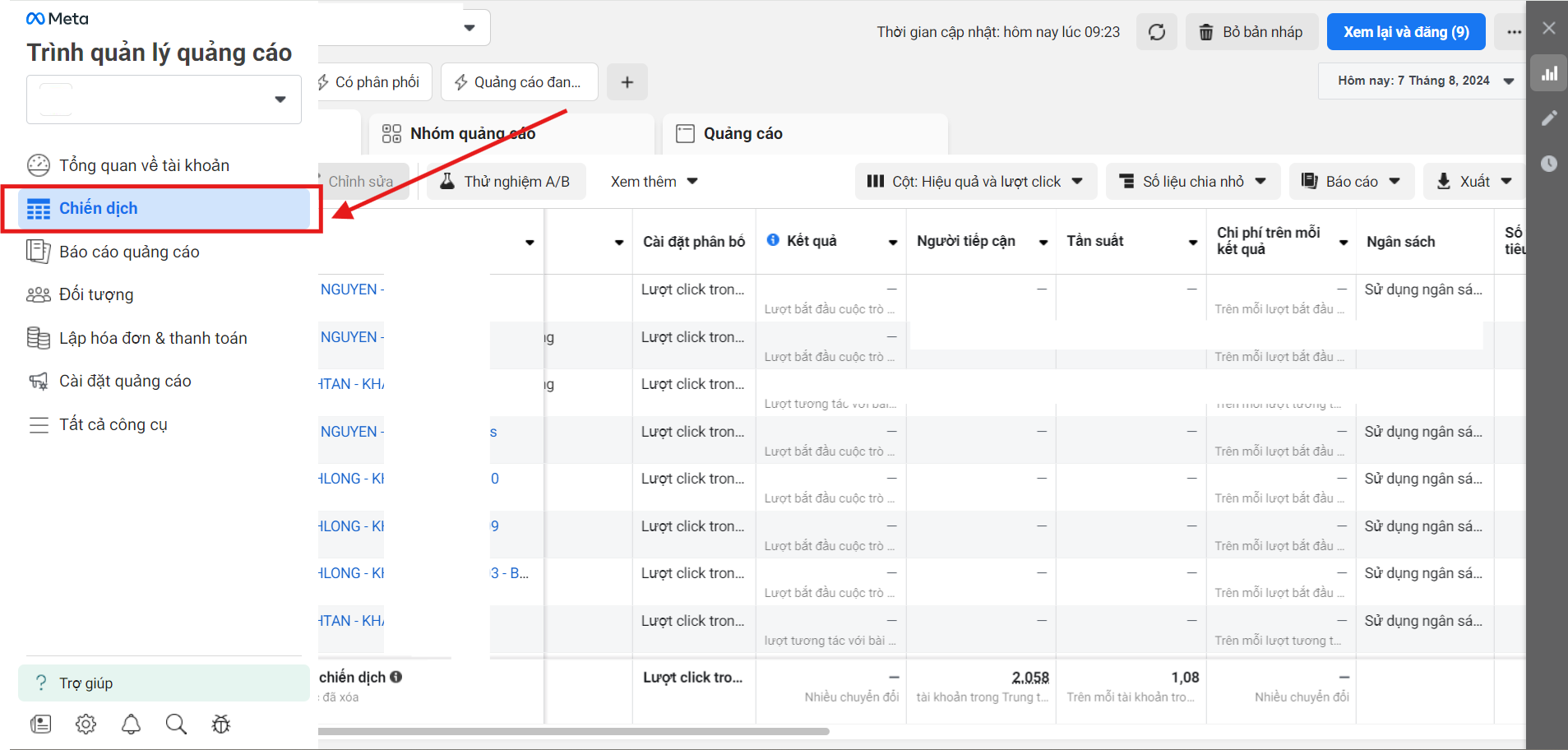Click Thử nghiệm A/B button
The image size is (1568, 750).
506,182
